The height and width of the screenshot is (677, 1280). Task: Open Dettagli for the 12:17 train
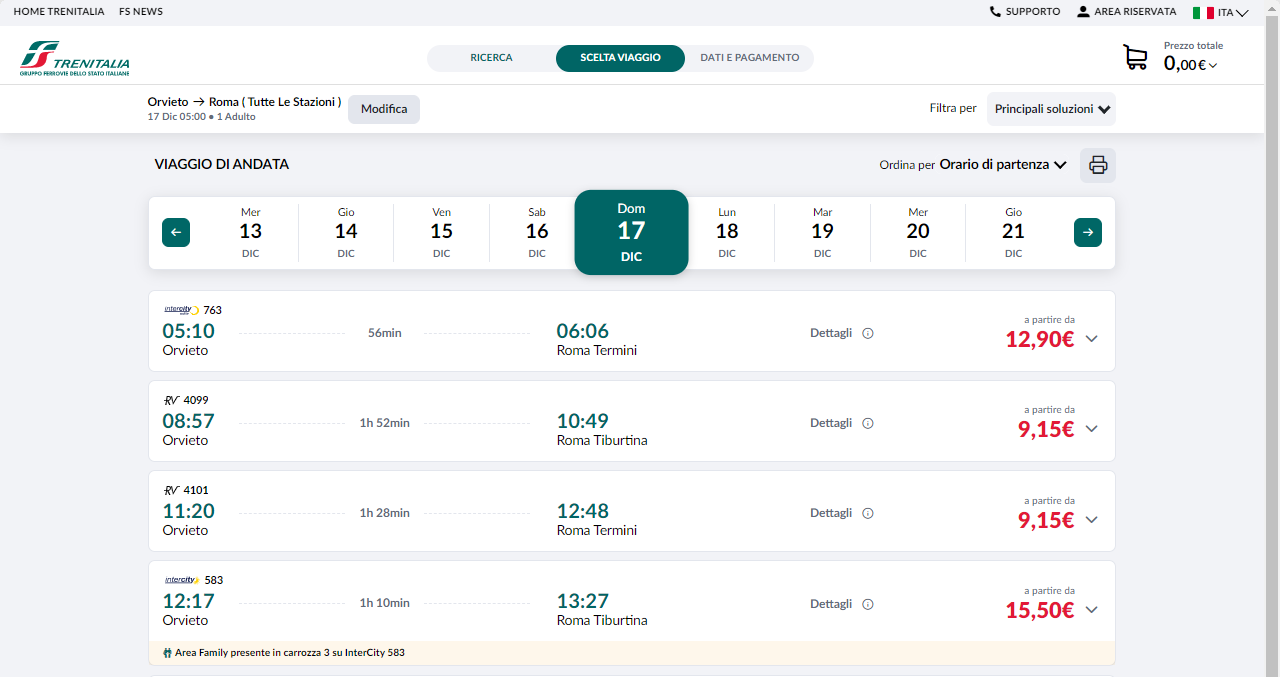tap(831, 604)
